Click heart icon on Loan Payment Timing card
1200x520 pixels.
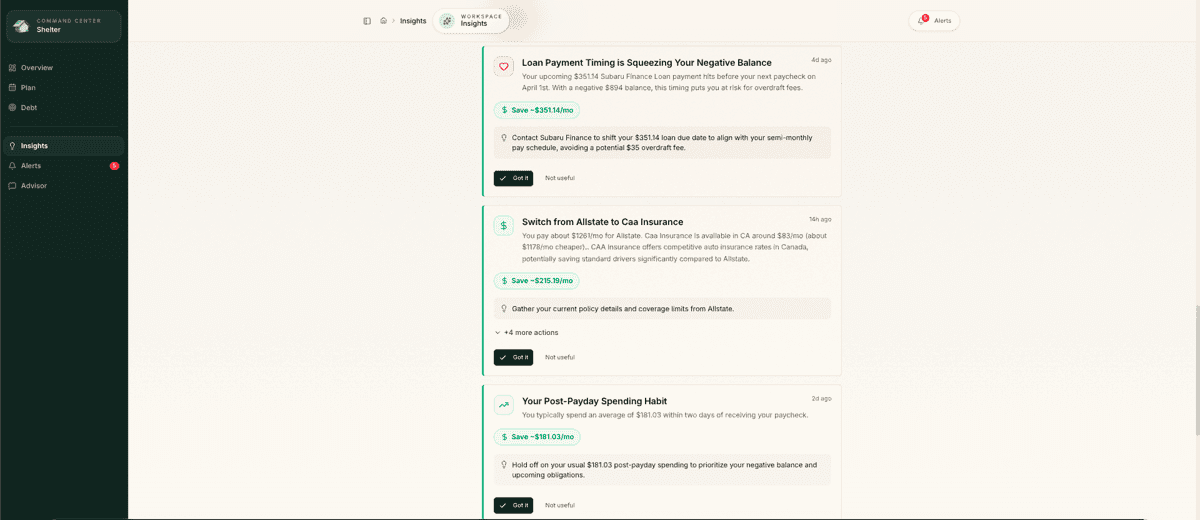pos(504,66)
